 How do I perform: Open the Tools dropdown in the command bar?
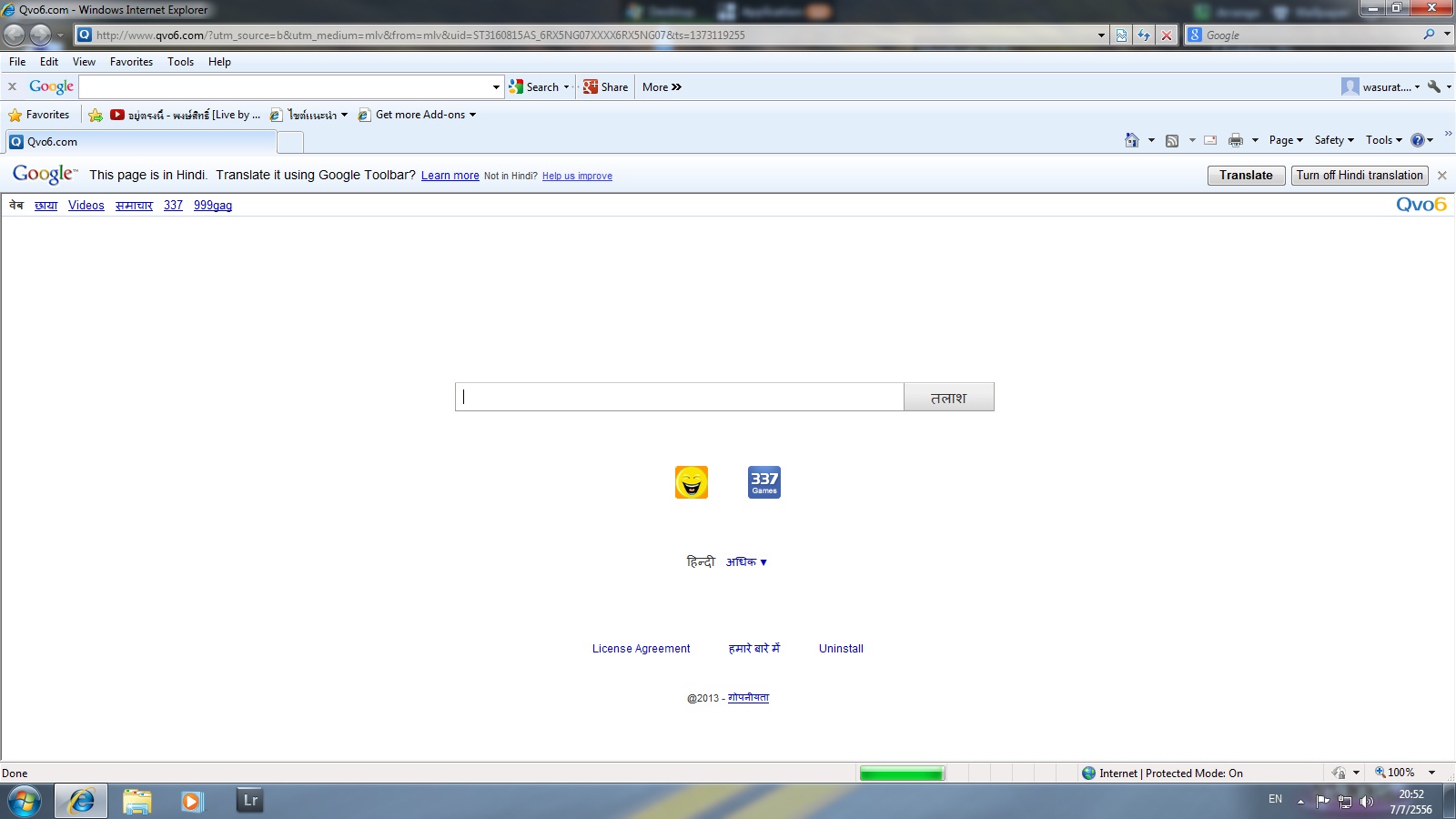coord(1383,140)
